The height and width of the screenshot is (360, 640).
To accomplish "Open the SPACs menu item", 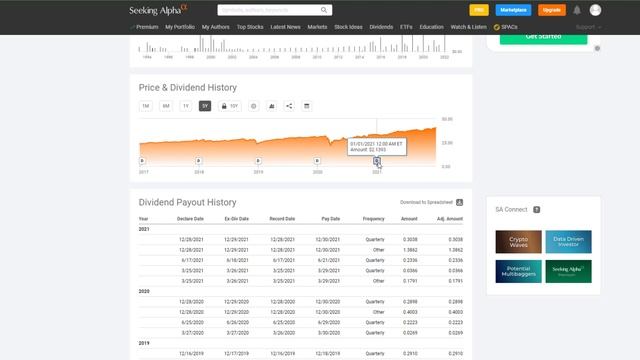I will [506, 27].
